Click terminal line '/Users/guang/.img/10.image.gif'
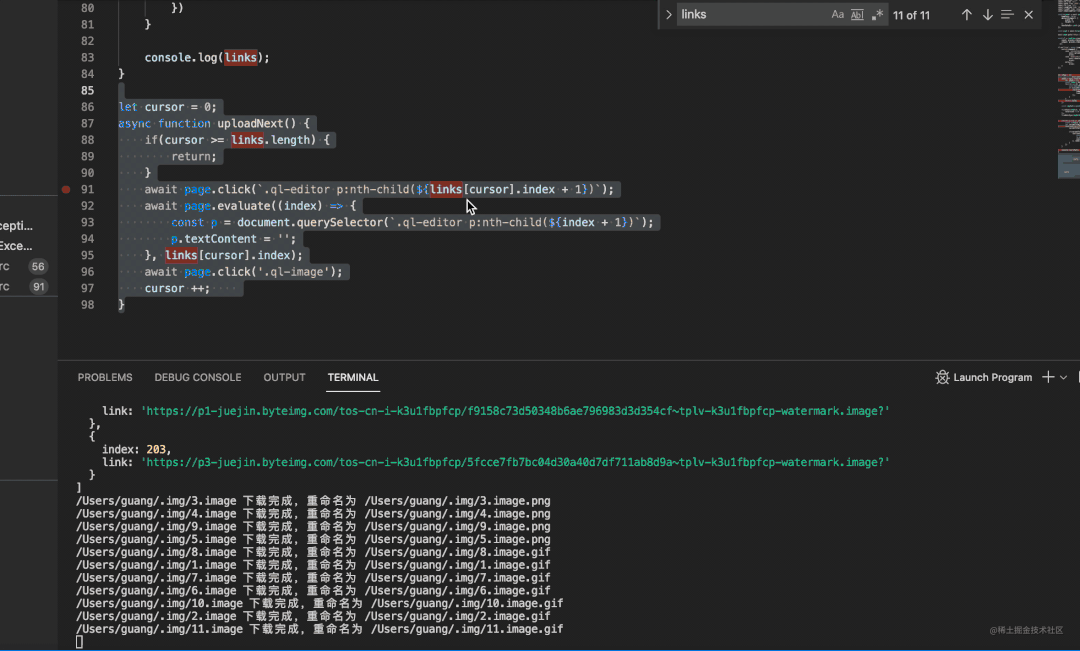 coord(467,603)
